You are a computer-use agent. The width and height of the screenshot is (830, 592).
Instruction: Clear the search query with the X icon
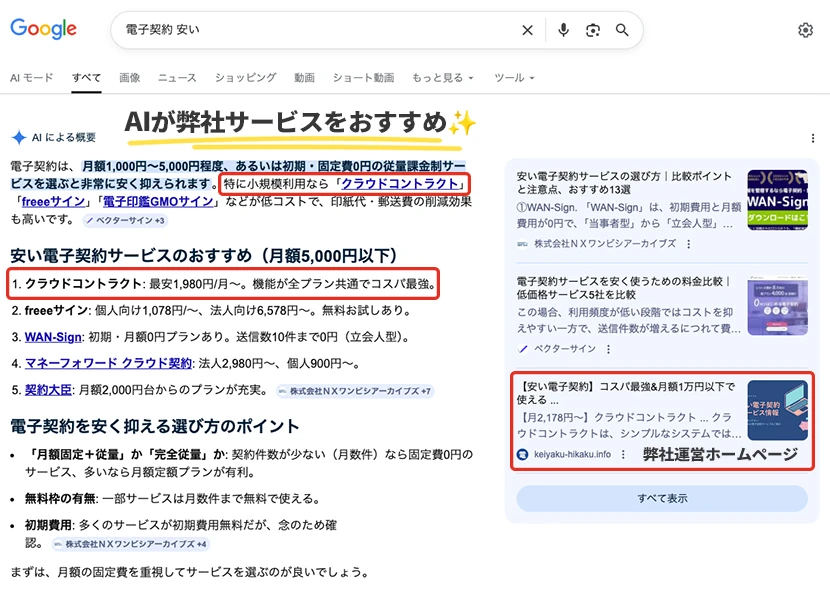click(x=527, y=30)
